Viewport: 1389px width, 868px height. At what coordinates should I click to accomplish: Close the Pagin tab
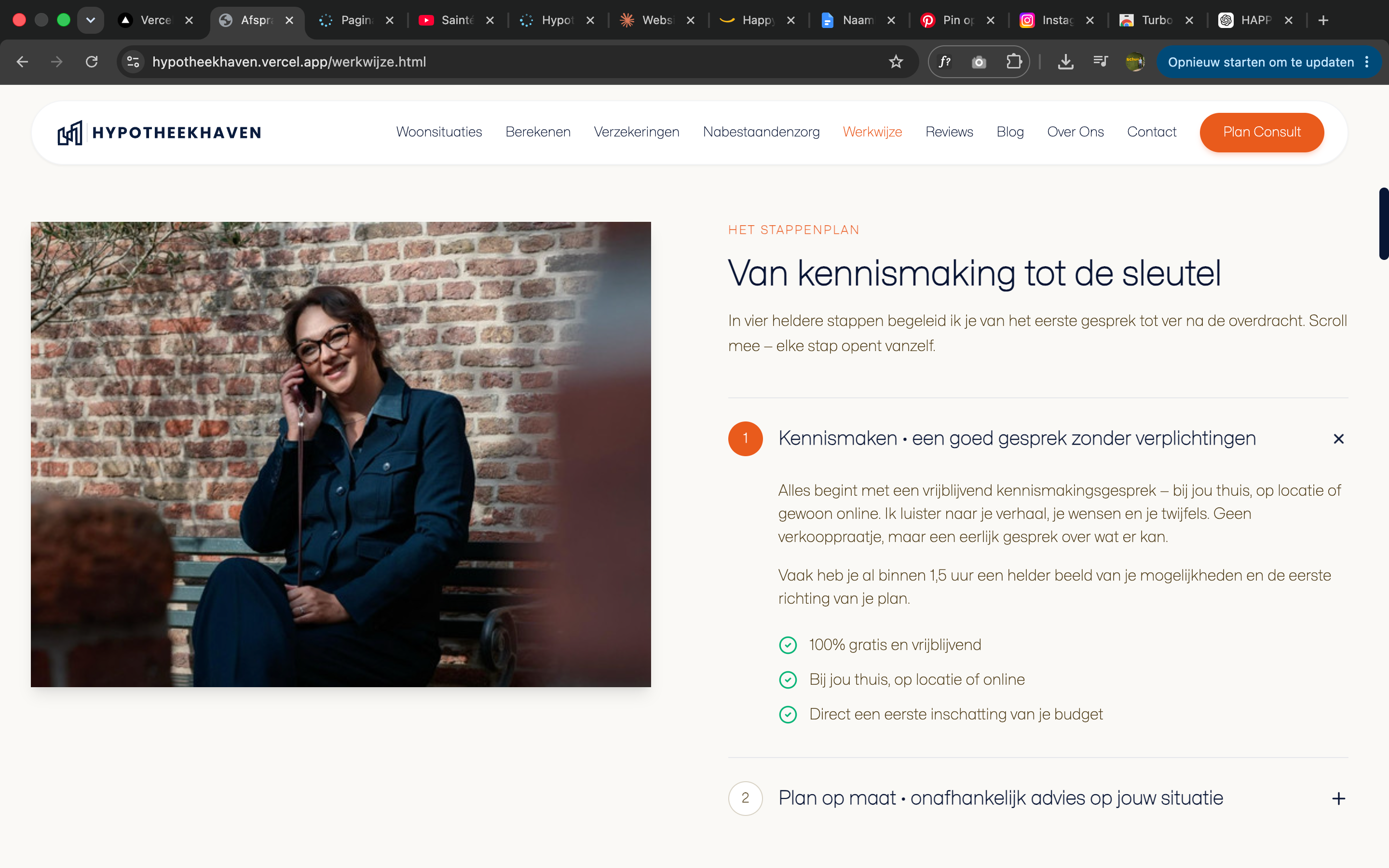click(390, 20)
